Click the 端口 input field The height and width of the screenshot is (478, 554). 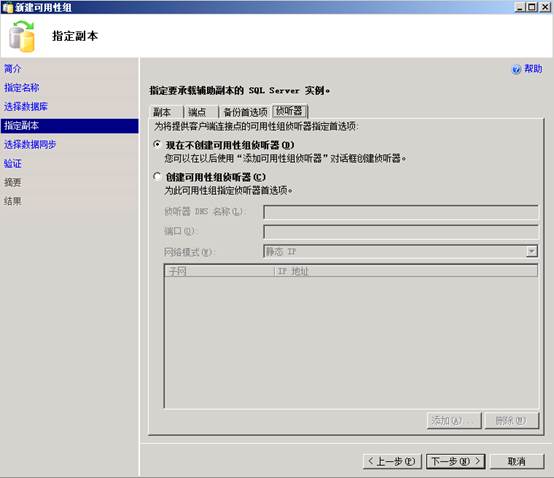[401, 232]
